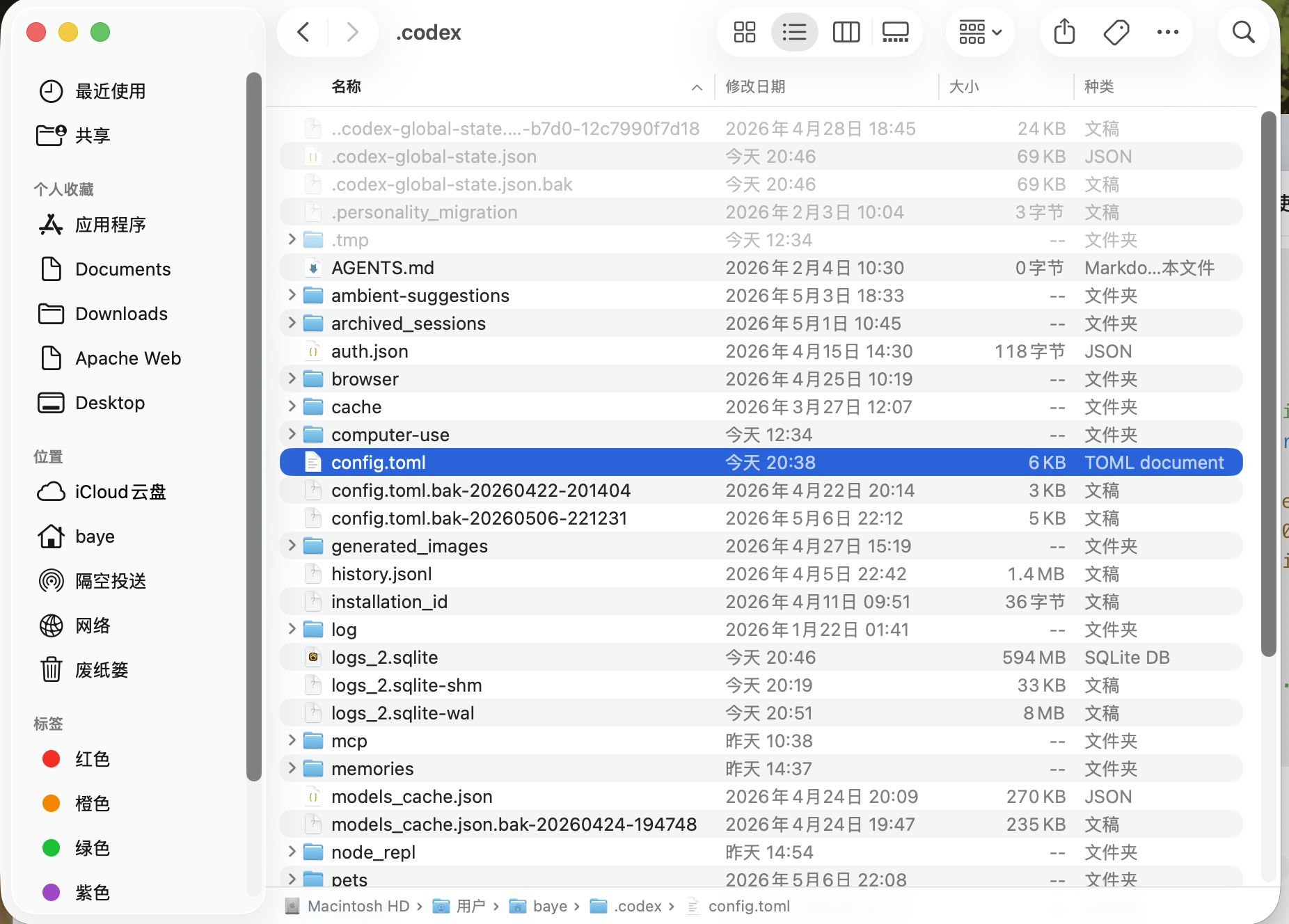Select the .codex-global-state.json file
This screenshot has width=1289, height=924.
tap(761, 156)
